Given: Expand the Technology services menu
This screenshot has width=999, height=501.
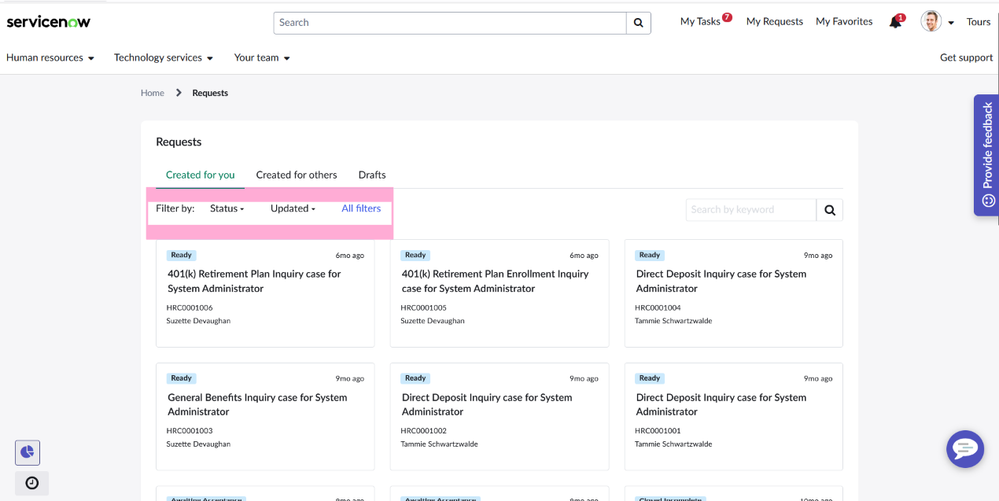Looking at the screenshot, I should click(163, 57).
